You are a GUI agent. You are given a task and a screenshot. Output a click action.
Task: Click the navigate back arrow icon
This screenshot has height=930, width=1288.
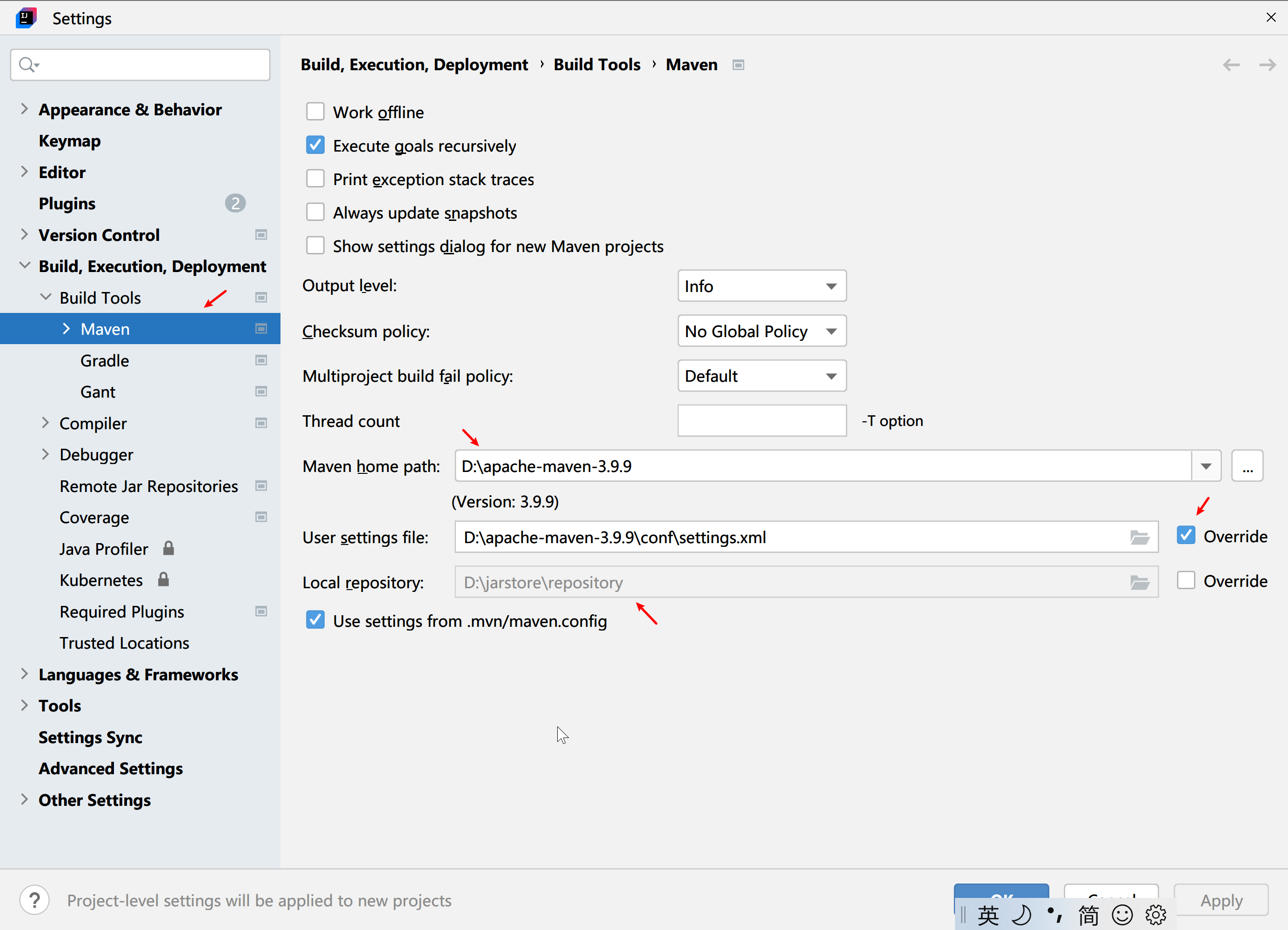1231,65
